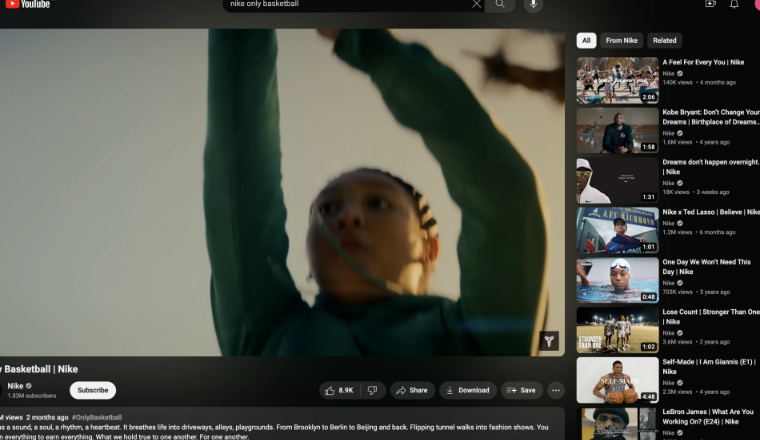Open the Save to playlist menu
760x440 pixels.
coord(520,390)
